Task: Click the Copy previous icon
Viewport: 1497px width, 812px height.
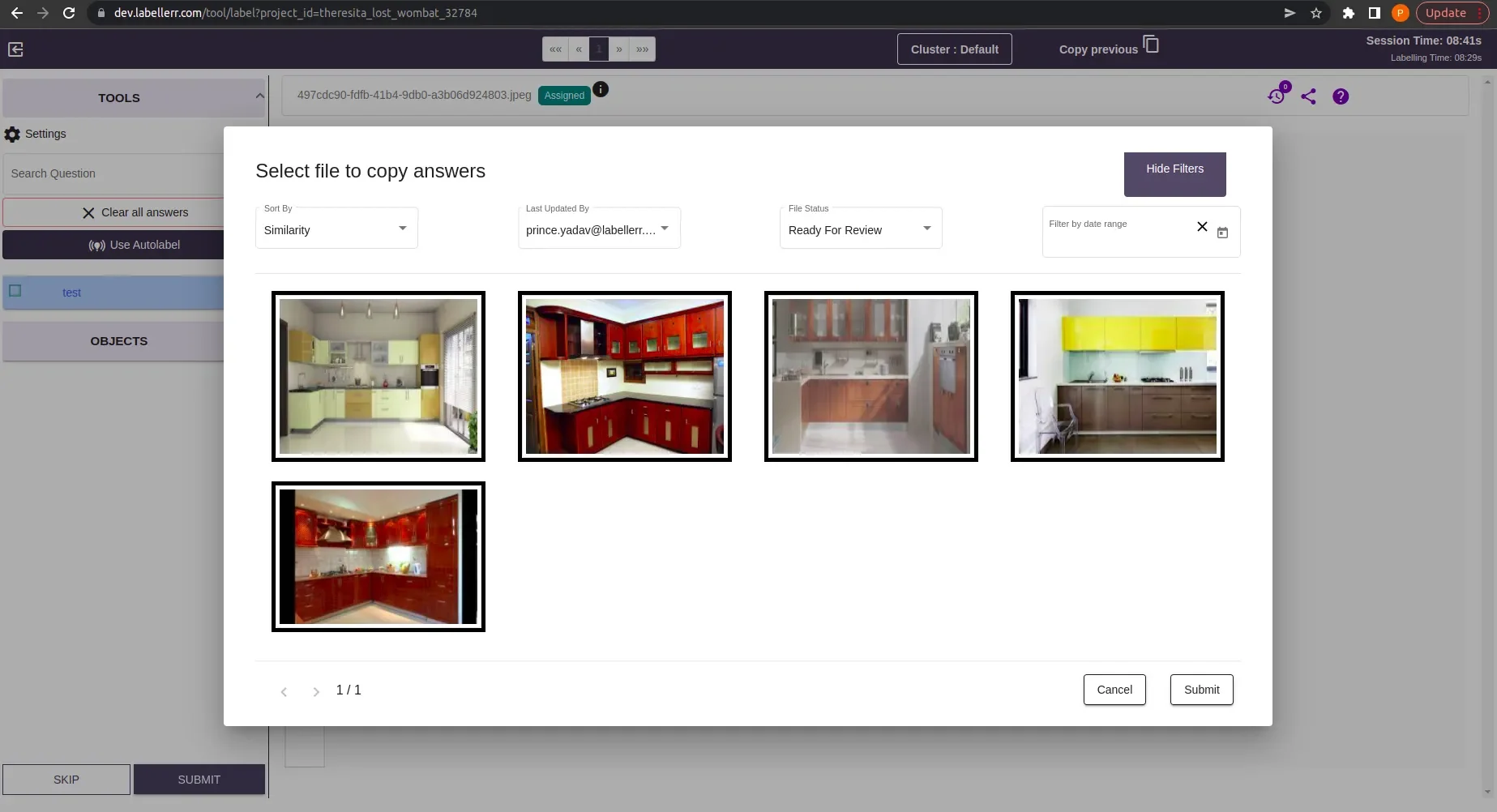Action: pos(1151,45)
